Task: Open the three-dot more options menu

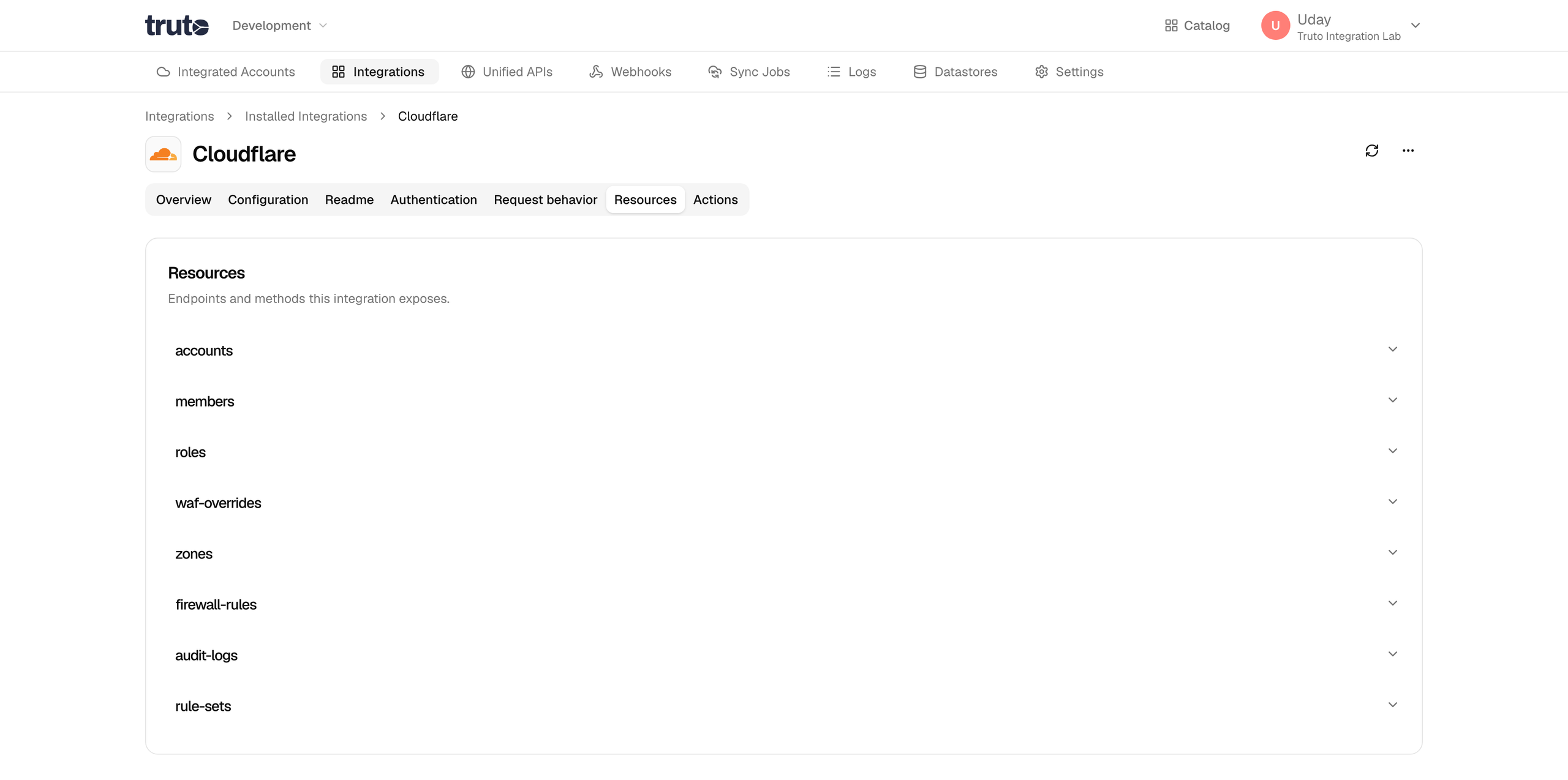Action: pos(1408,151)
